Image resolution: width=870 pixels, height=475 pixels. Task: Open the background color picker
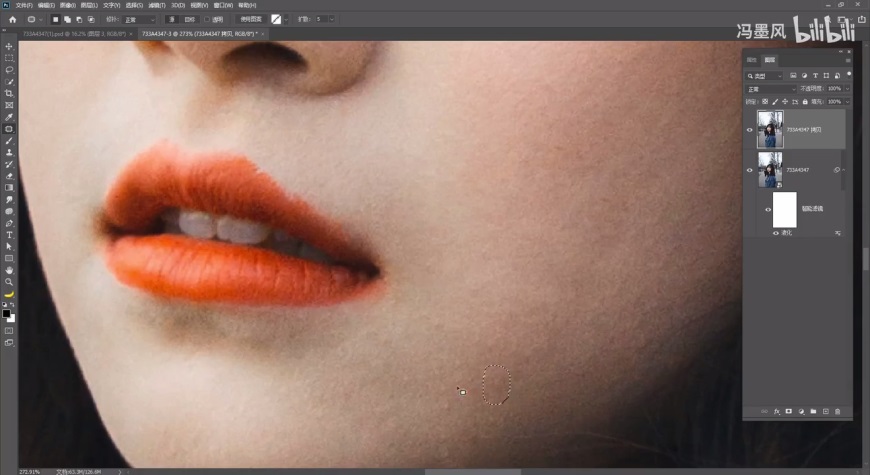tap(12, 319)
